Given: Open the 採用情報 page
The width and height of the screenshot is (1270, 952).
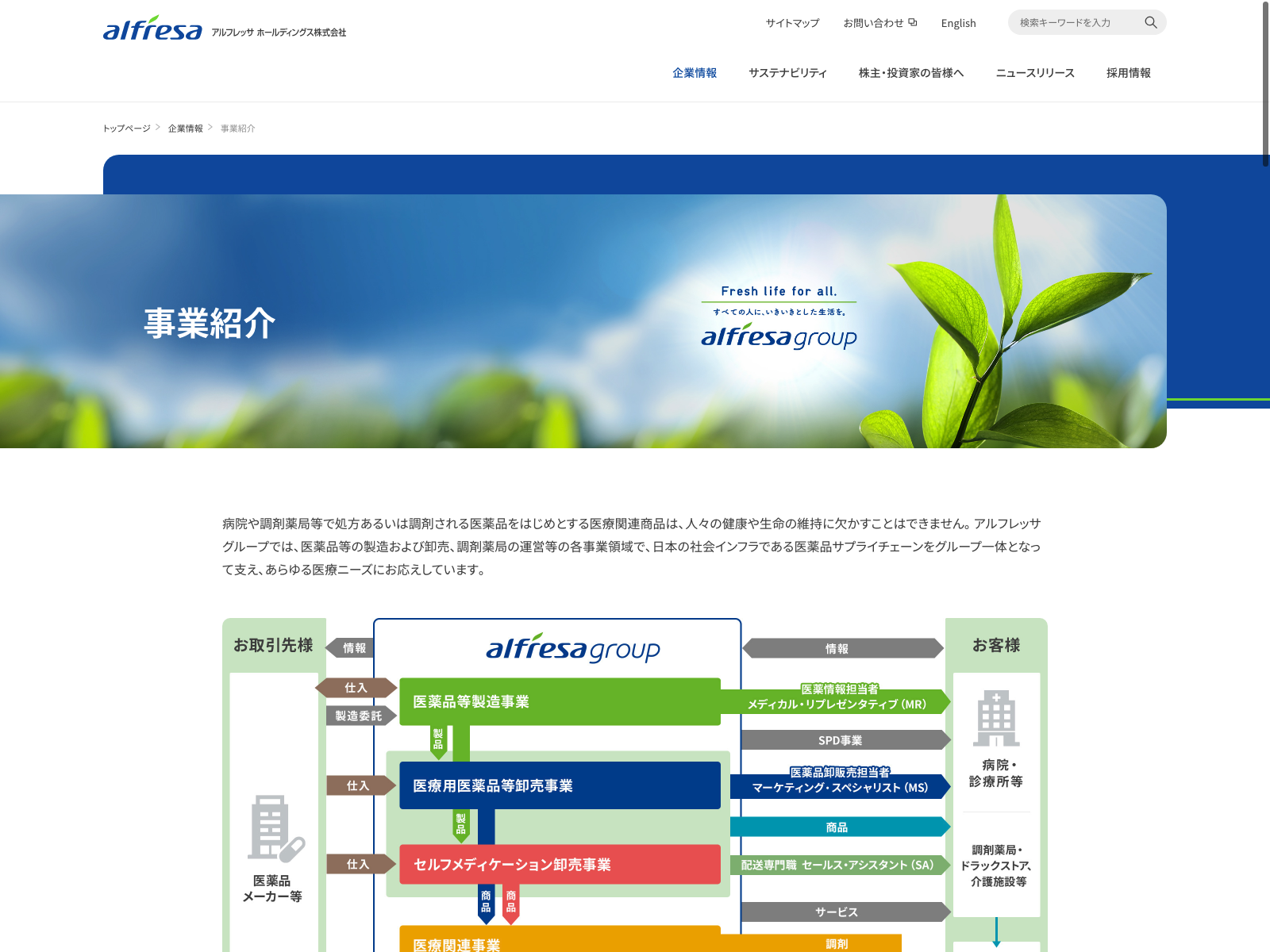Looking at the screenshot, I should pyautogui.click(x=1128, y=73).
